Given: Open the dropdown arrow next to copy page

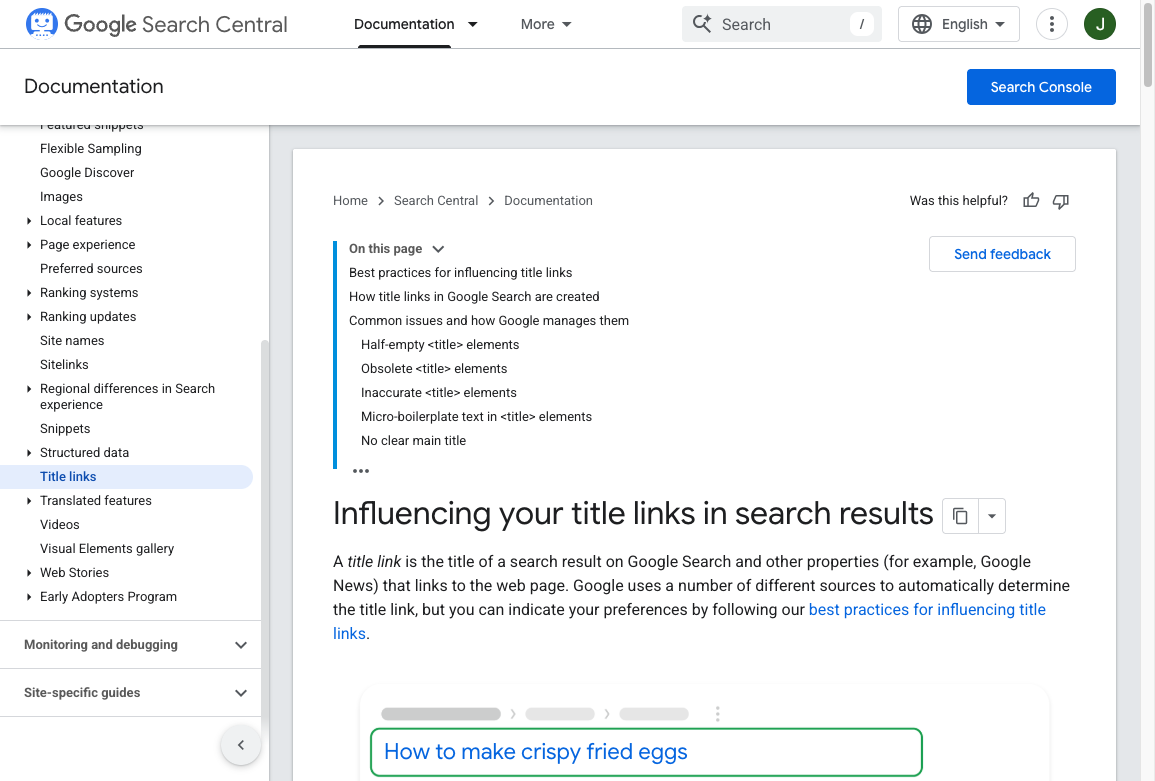Looking at the screenshot, I should tap(991, 516).
